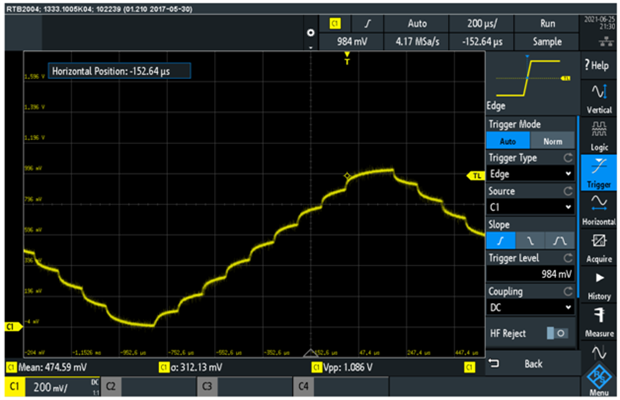Click the Run status button

pyautogui.click(x=547, y=24)
